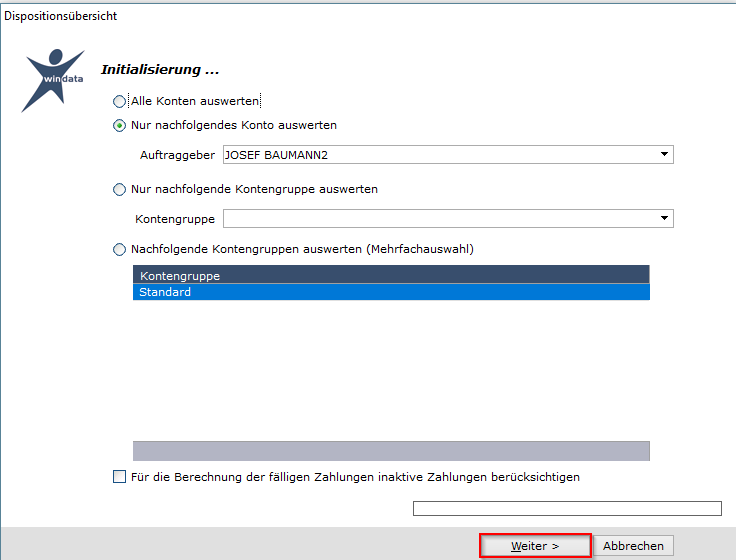
Task: Click the windata star logo
Action: pyautogui.click(x=54, y=80)
